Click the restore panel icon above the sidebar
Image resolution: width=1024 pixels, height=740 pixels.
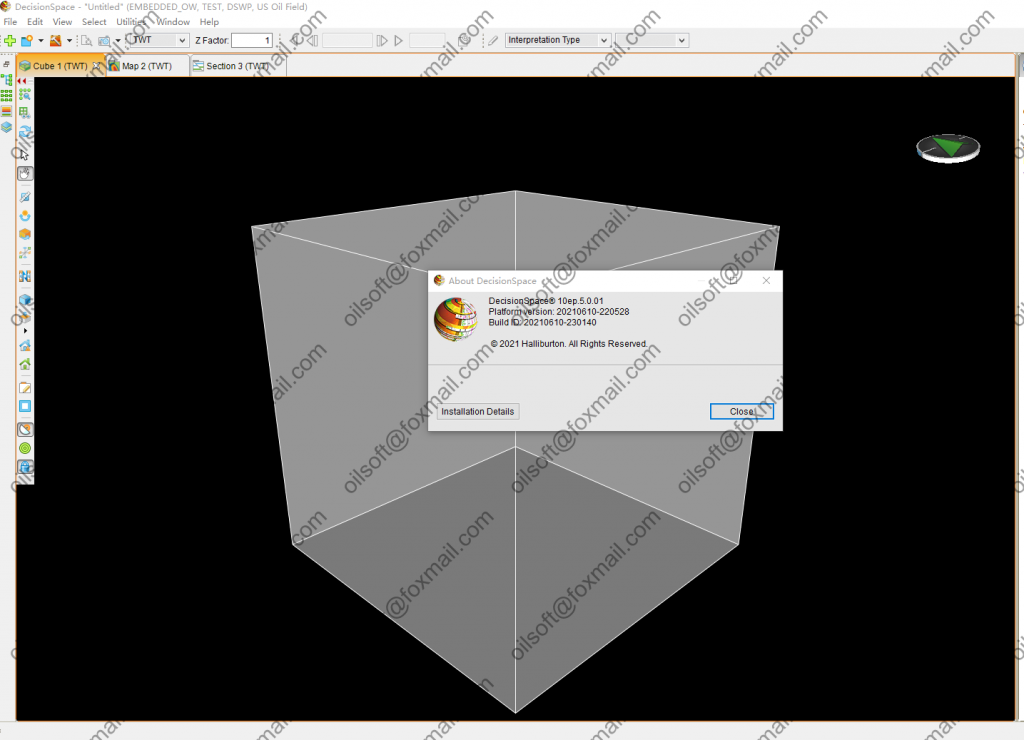click(6, 64)
